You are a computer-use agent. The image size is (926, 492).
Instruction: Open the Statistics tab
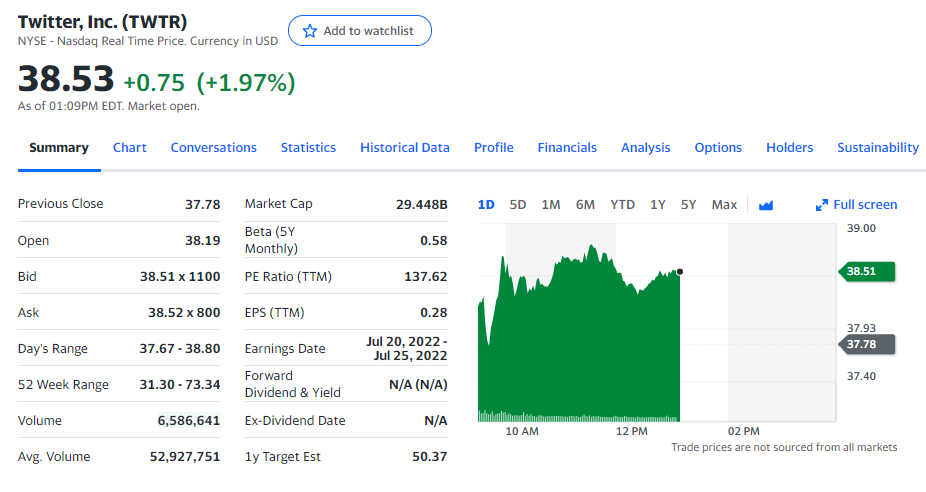(x=308, y=148)
